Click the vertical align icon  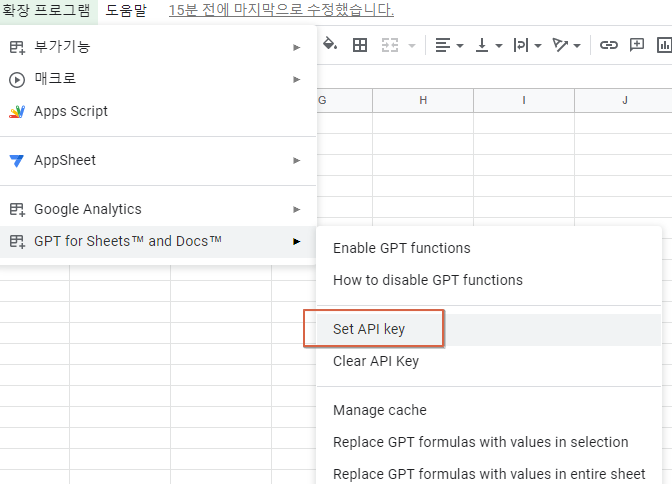tap(482, 45)
